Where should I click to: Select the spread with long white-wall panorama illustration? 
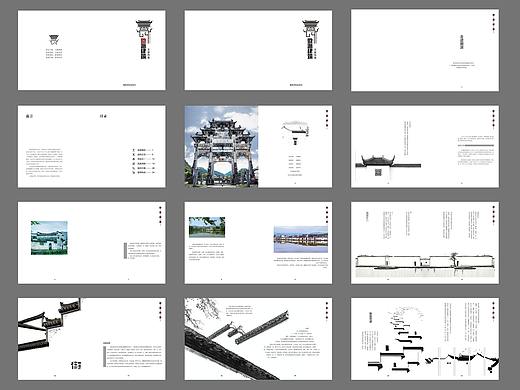tap(425, 243)
